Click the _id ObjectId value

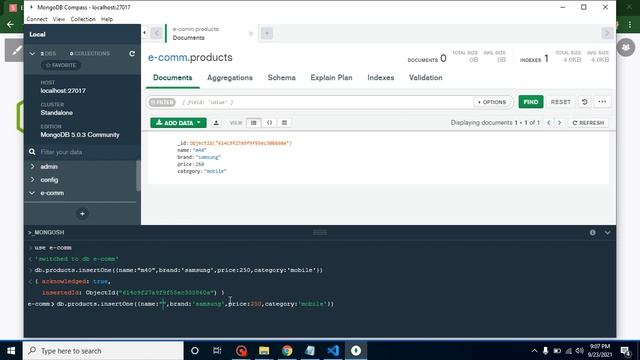[241, 143]
